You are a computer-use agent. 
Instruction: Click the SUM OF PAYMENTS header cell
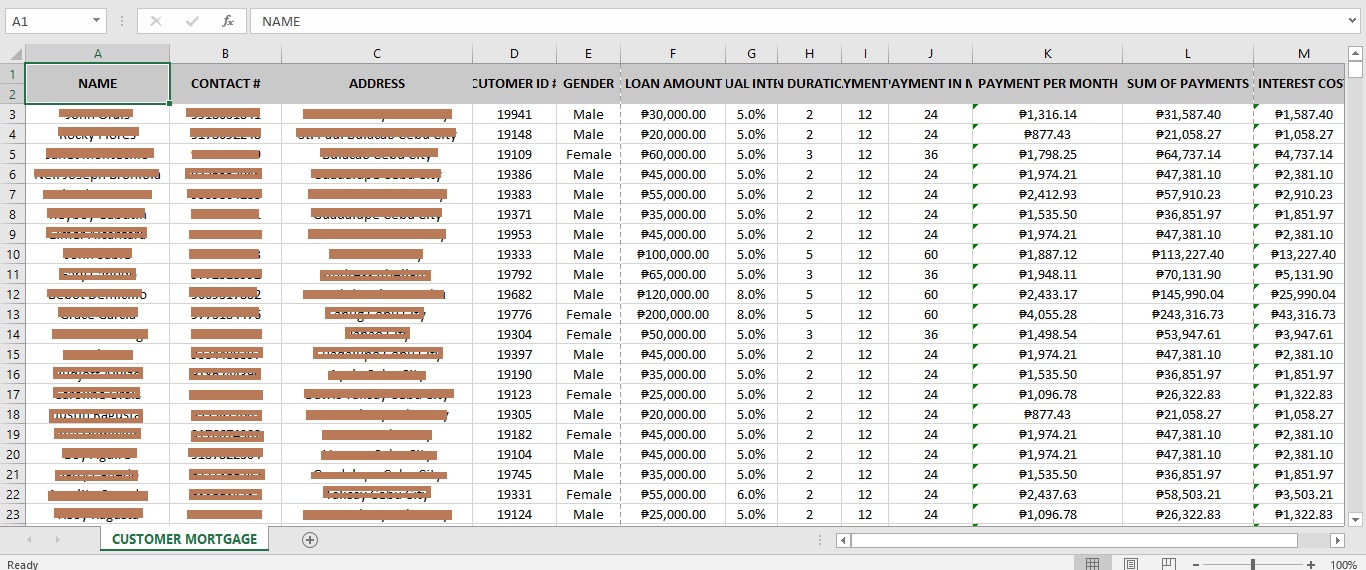pyautogui.click(x=1188, y=84)
